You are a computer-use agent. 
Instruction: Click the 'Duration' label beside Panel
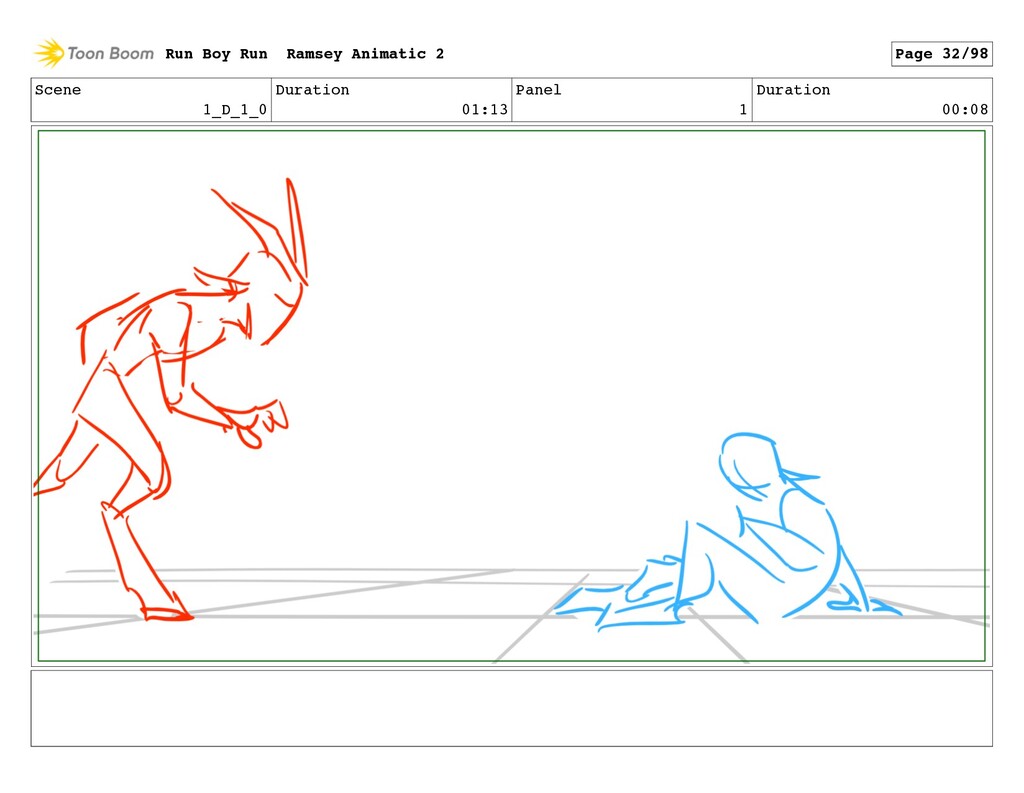click(793, 89)
